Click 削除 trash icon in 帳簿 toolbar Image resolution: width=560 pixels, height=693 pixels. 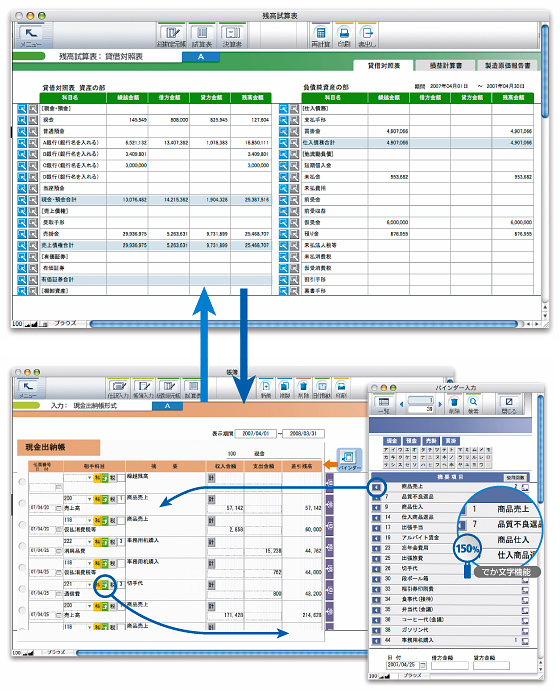coord(303,389)
